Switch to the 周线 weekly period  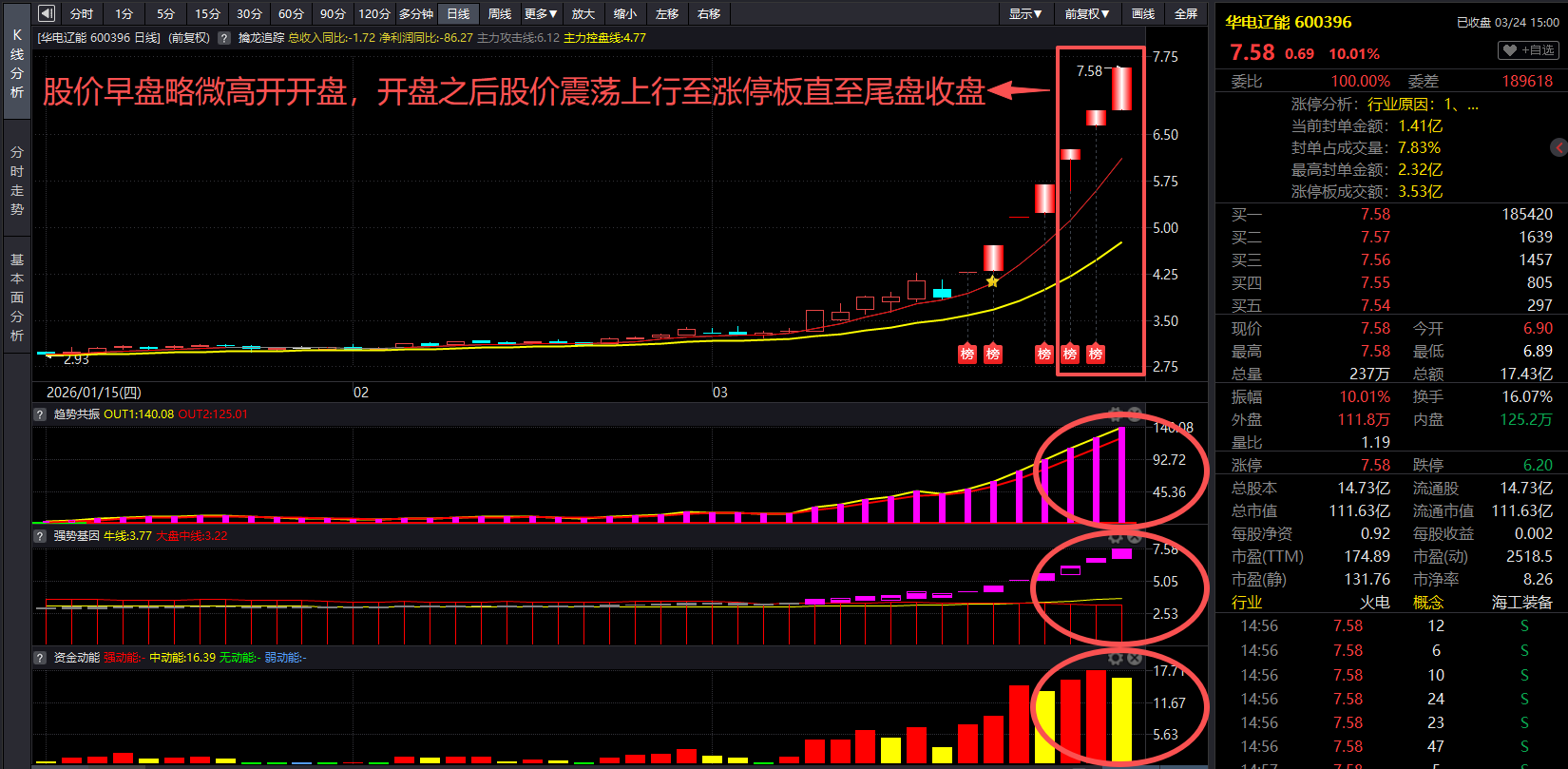(500, 13)
